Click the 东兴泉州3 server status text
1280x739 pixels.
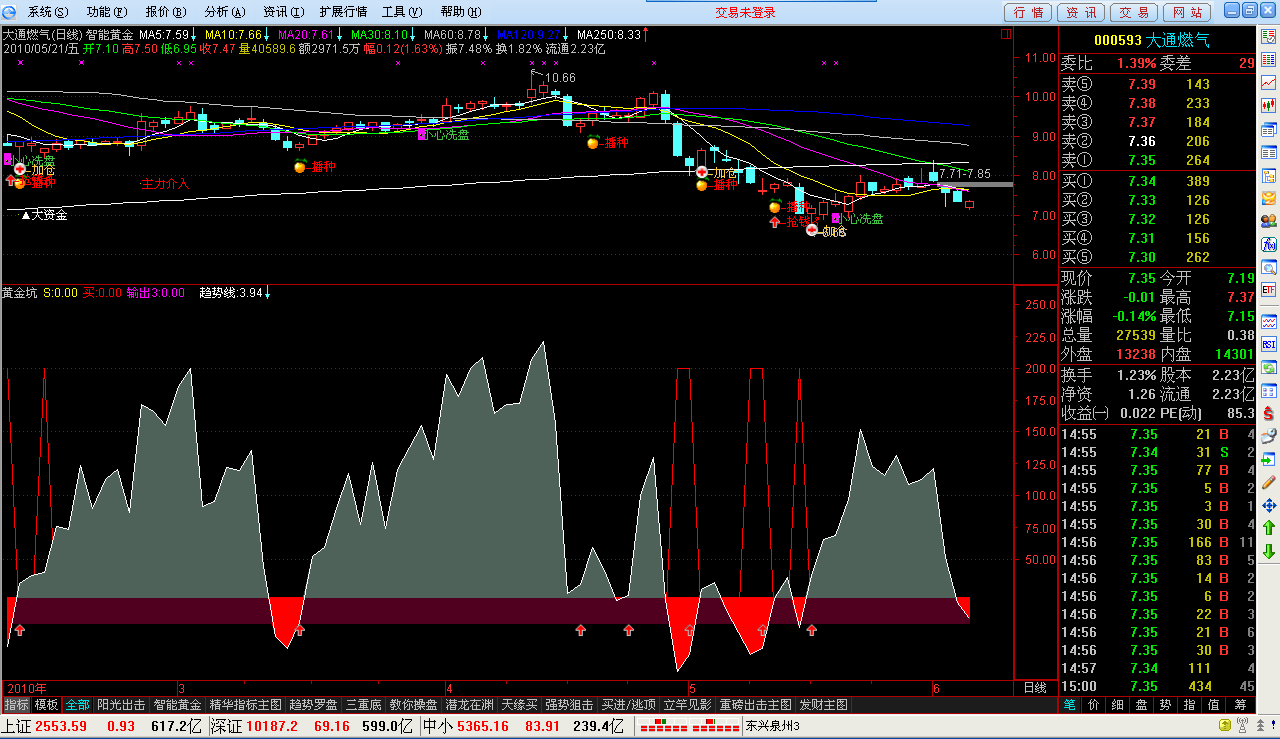pos(773,727)
